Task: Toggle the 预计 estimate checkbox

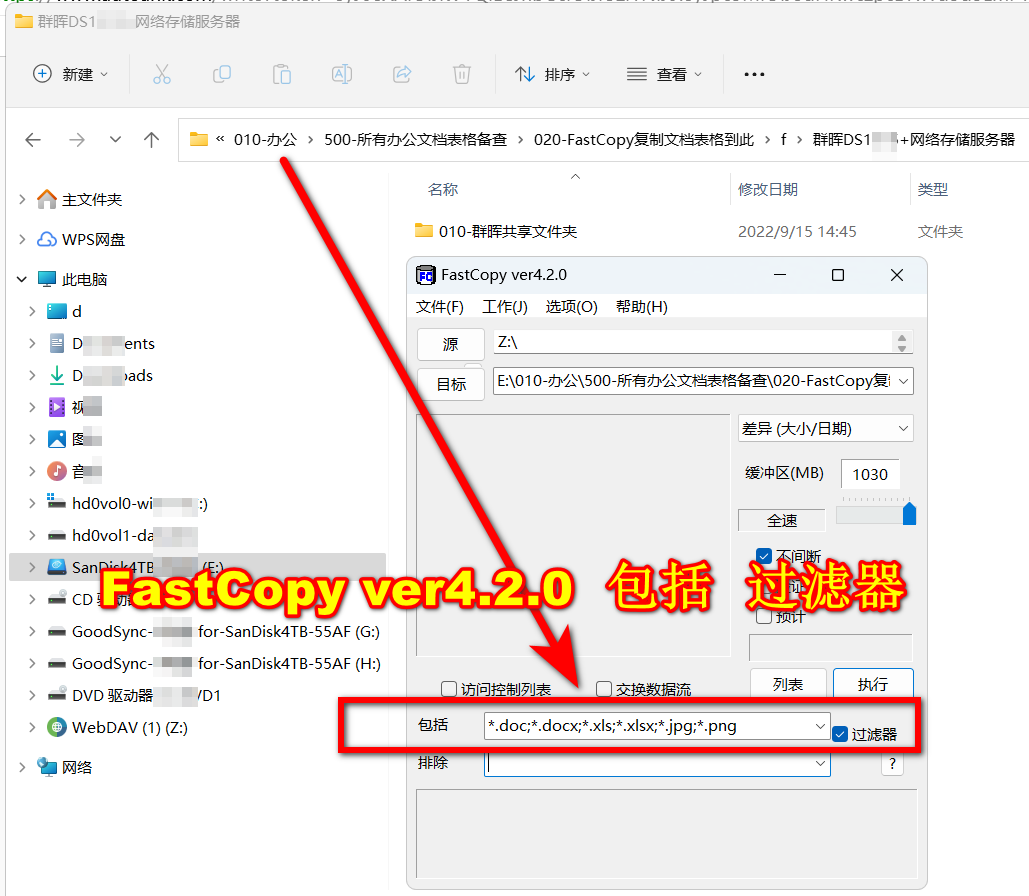Action: tap(763, 616)
